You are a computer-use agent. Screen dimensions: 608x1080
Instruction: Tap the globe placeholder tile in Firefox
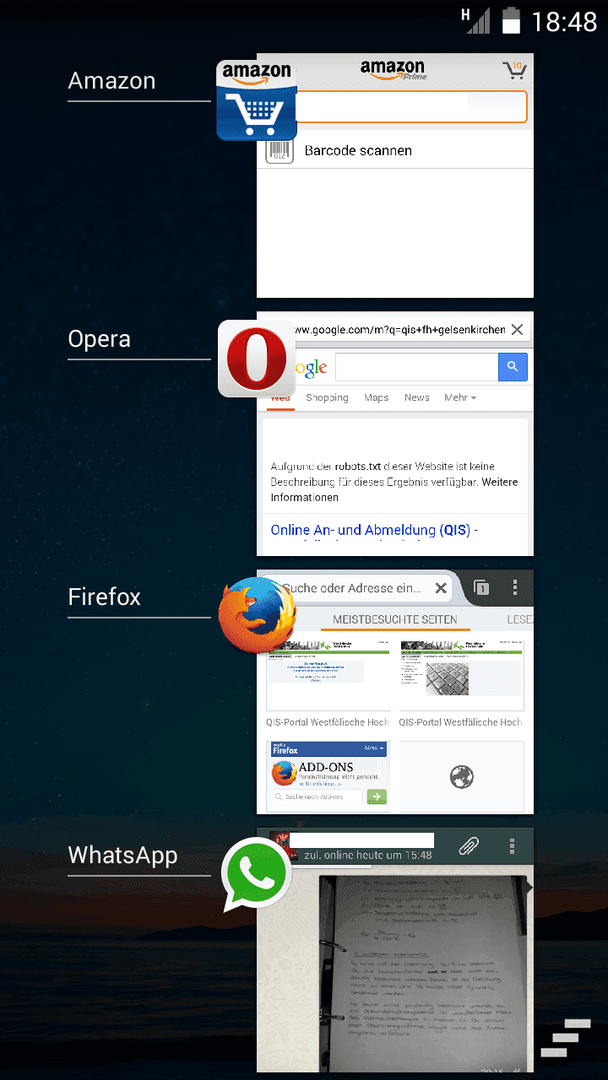(462, 777)
